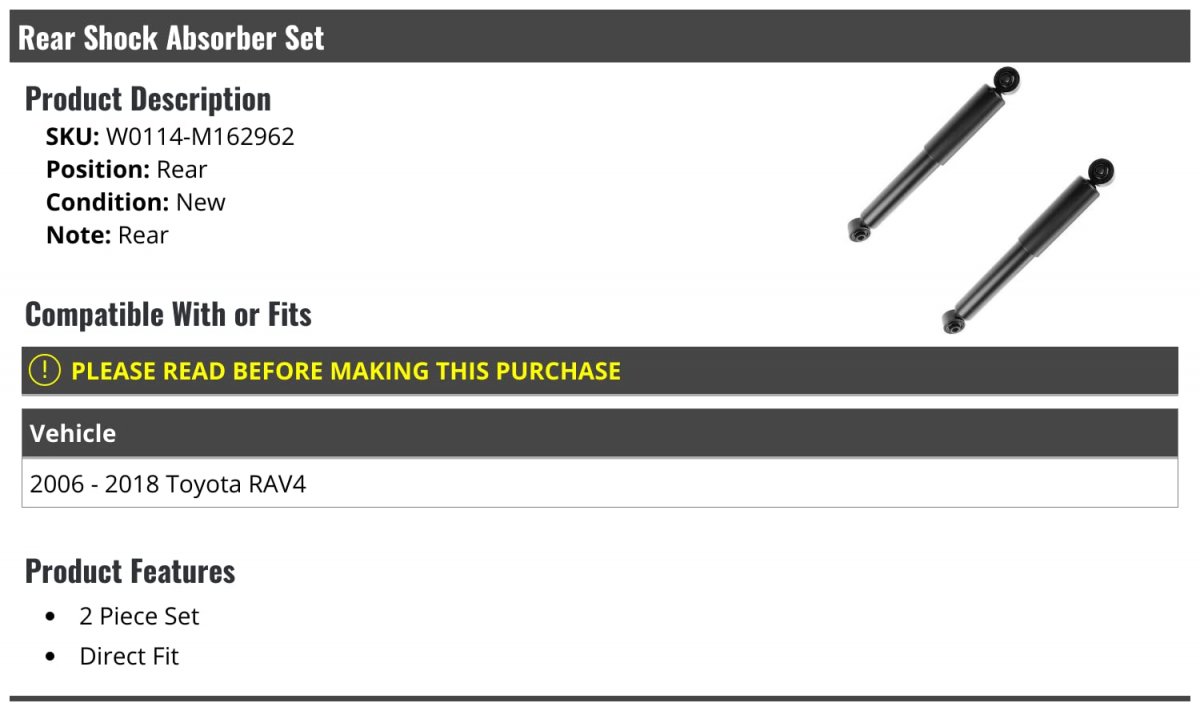Image resolution: width=1200 pixels, height=711 pixels.
Task: Click the bold 'SKU:' label
Action: 72,136
